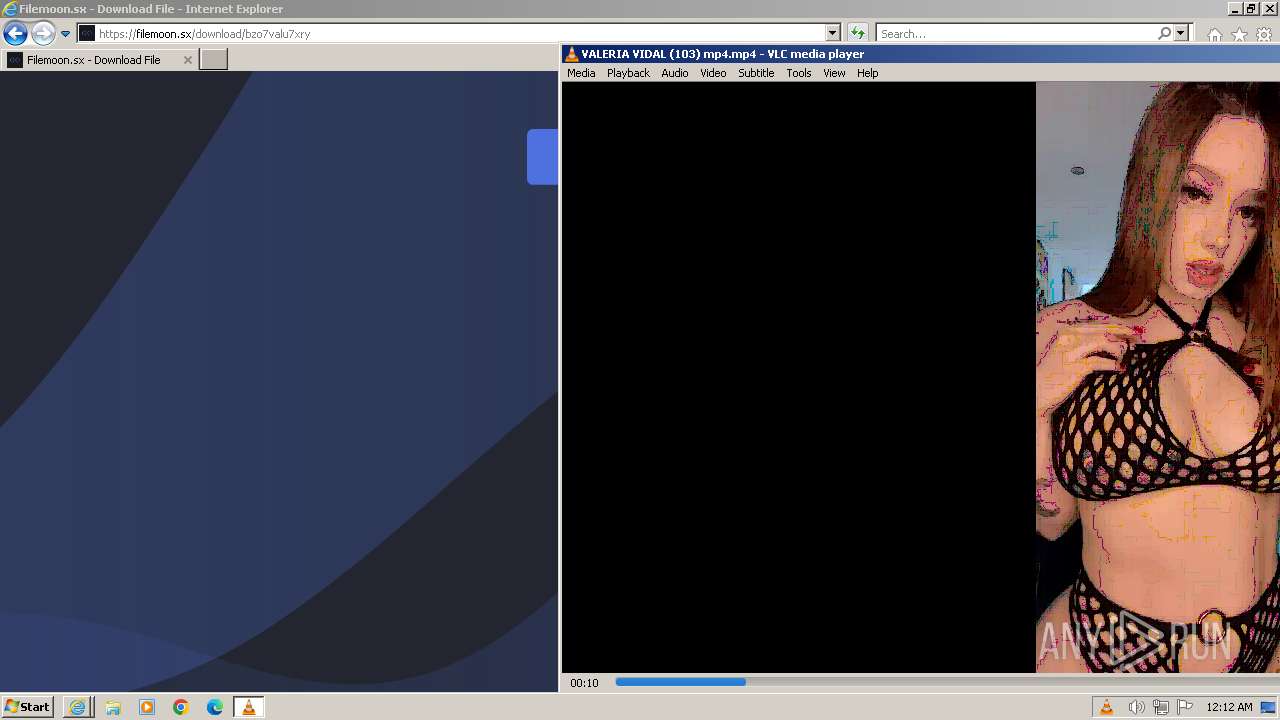1280x720 pixels.
Task: Open the Internet Explorer Tools gear icon
Action: [x=1264, y=34]
